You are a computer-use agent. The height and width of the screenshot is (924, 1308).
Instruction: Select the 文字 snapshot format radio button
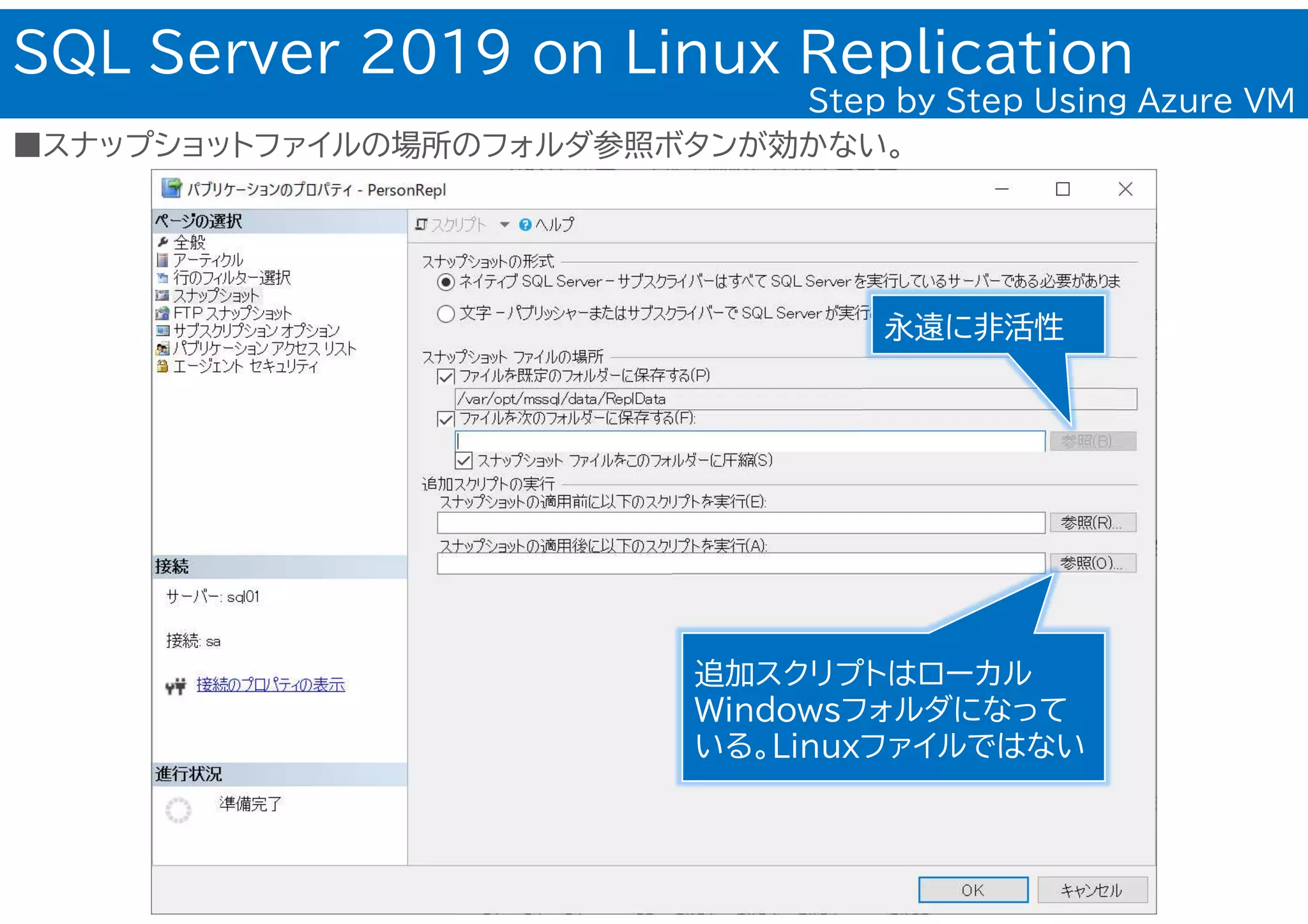[446, 314]
